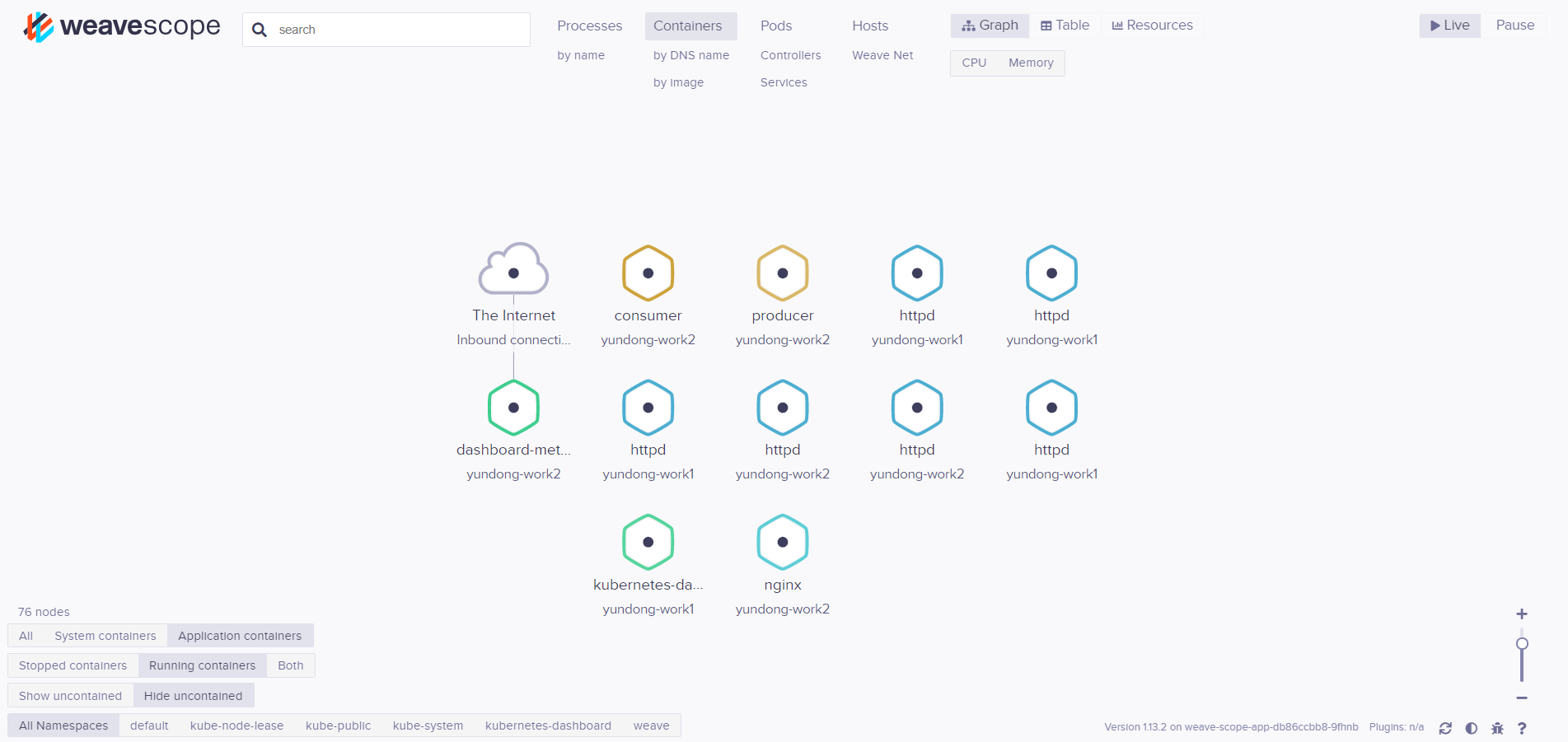Switch to the Pods tab
Image resolution: width=1568 pixels, height=742 pixels.
point(775,26)
